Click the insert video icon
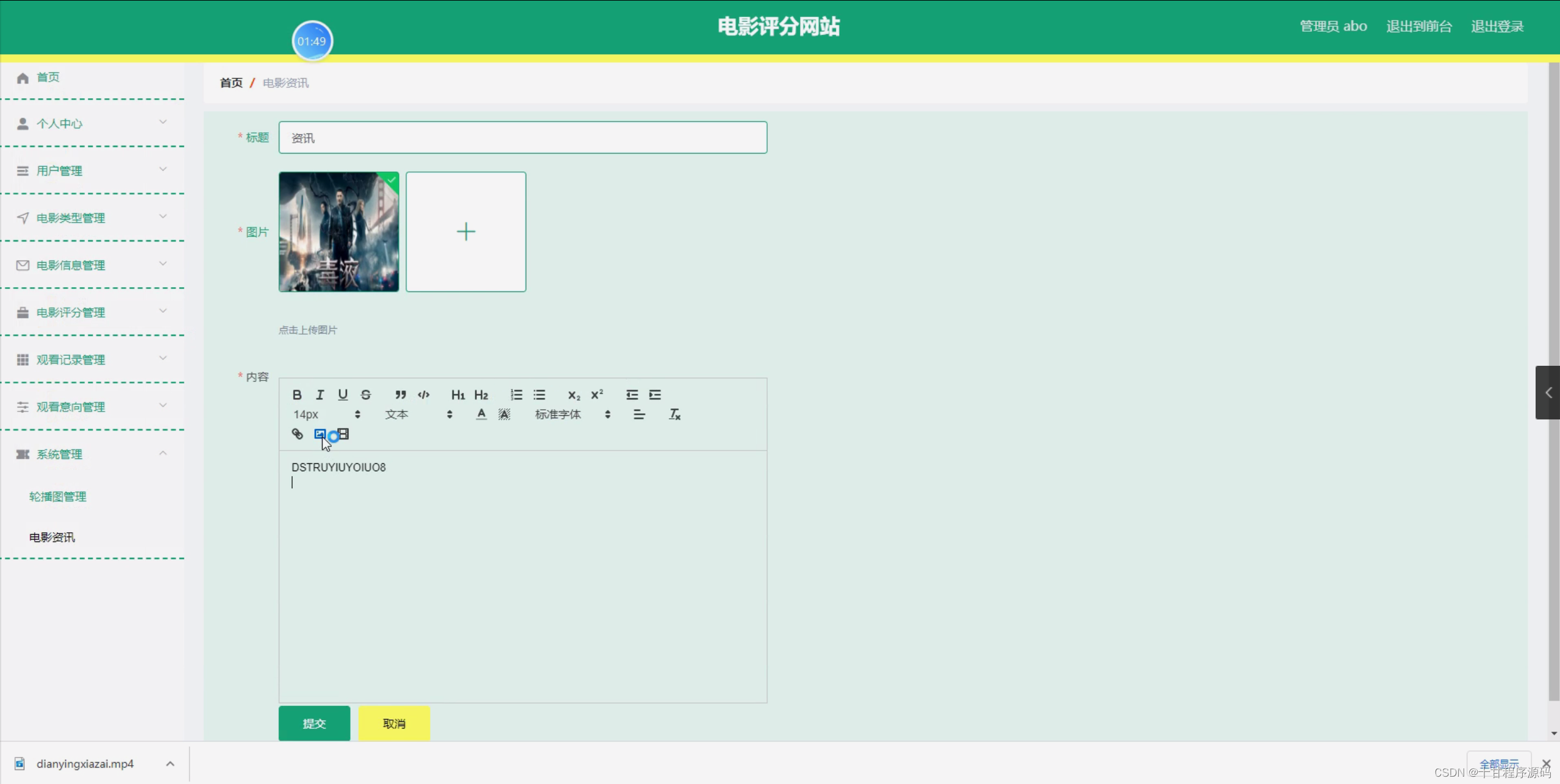Viewport: 1560px width, 784px height. [344, 434]
